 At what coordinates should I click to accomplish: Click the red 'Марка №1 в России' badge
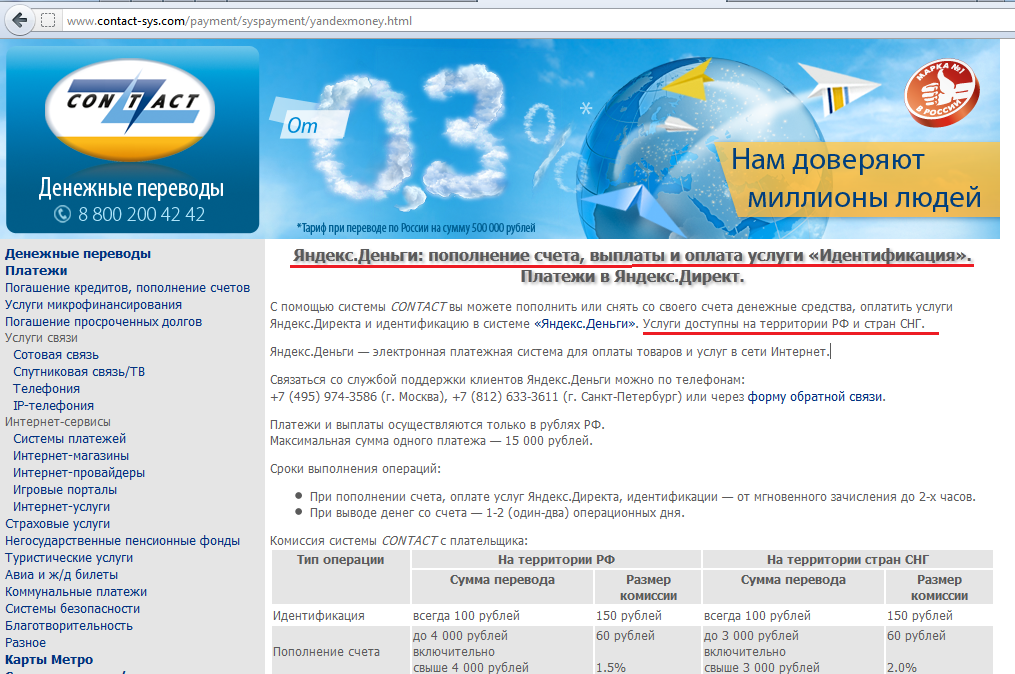point(942,91)
